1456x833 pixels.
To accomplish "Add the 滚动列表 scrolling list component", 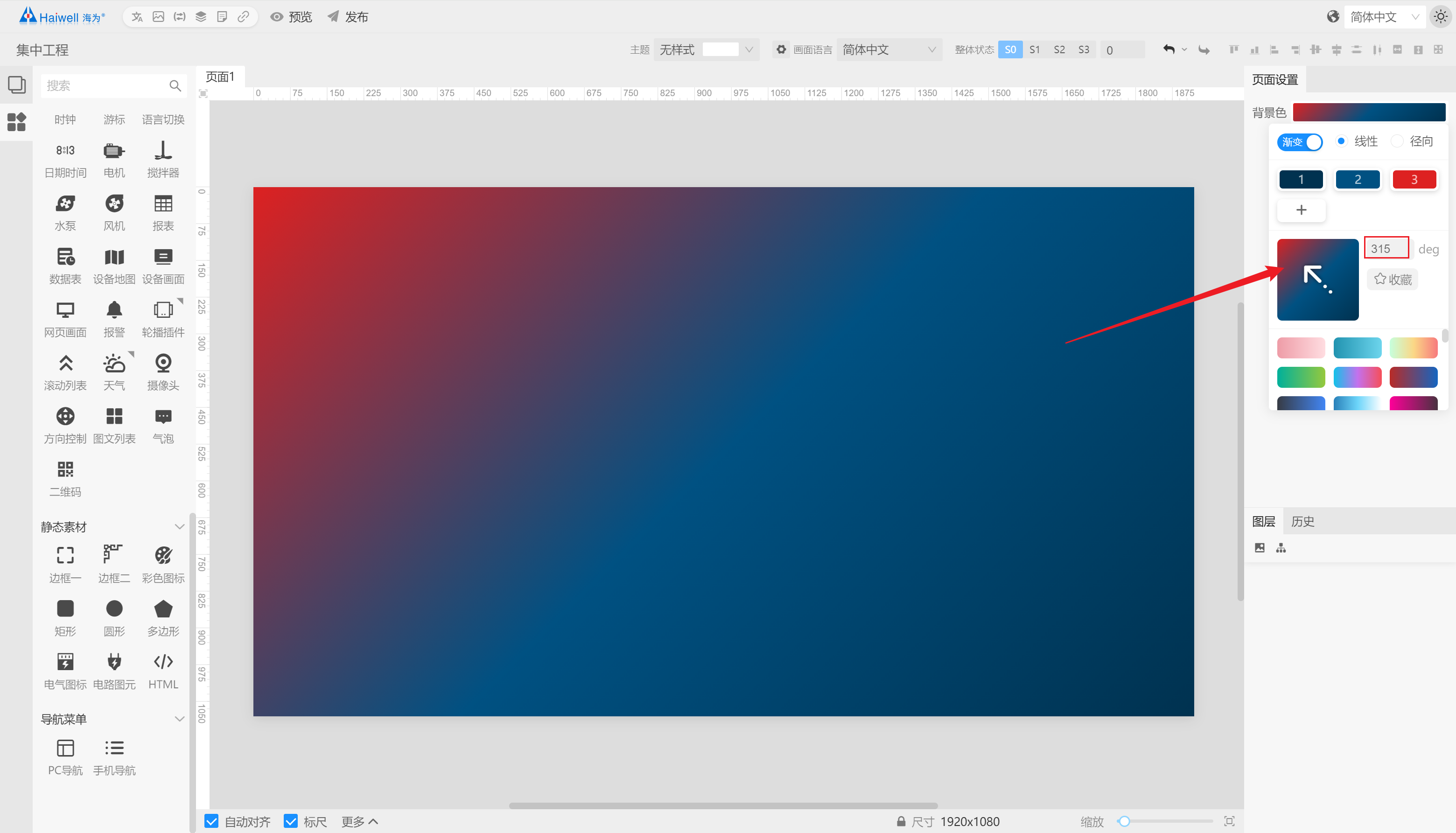I will click(x=65, y=373).
